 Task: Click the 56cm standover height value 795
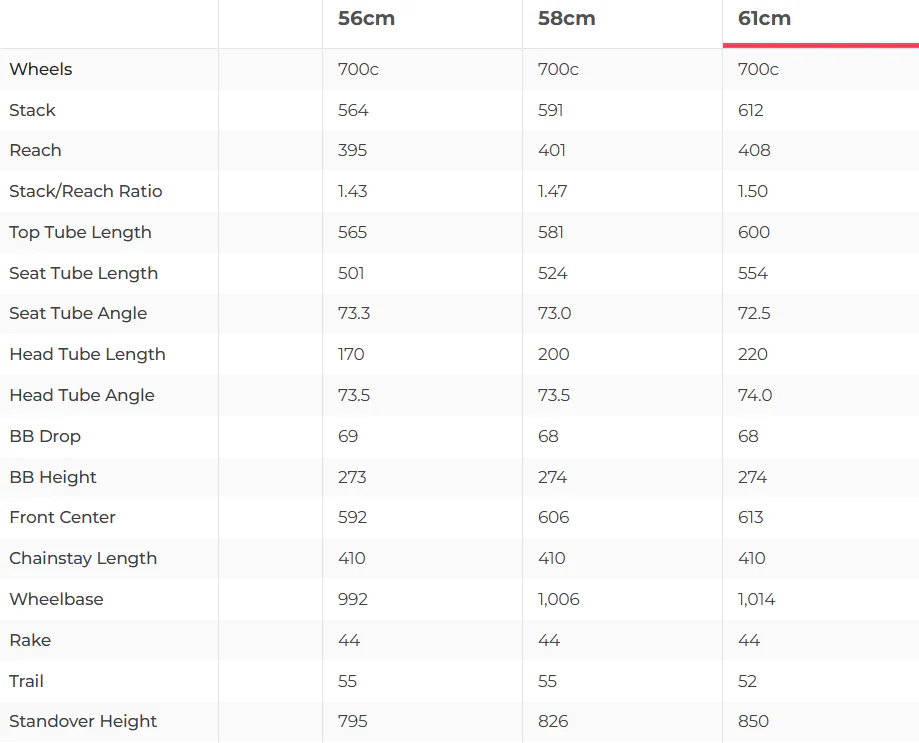click(353, 721)
